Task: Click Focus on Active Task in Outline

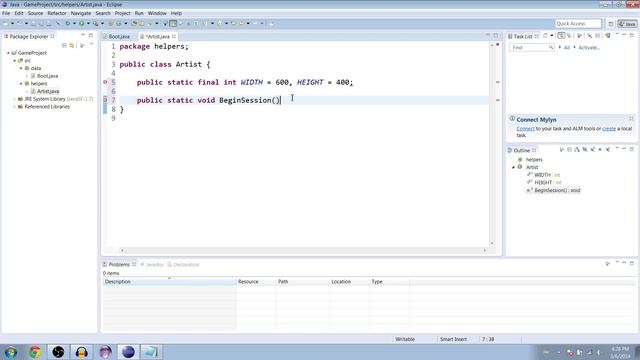Action: (561, 150)
